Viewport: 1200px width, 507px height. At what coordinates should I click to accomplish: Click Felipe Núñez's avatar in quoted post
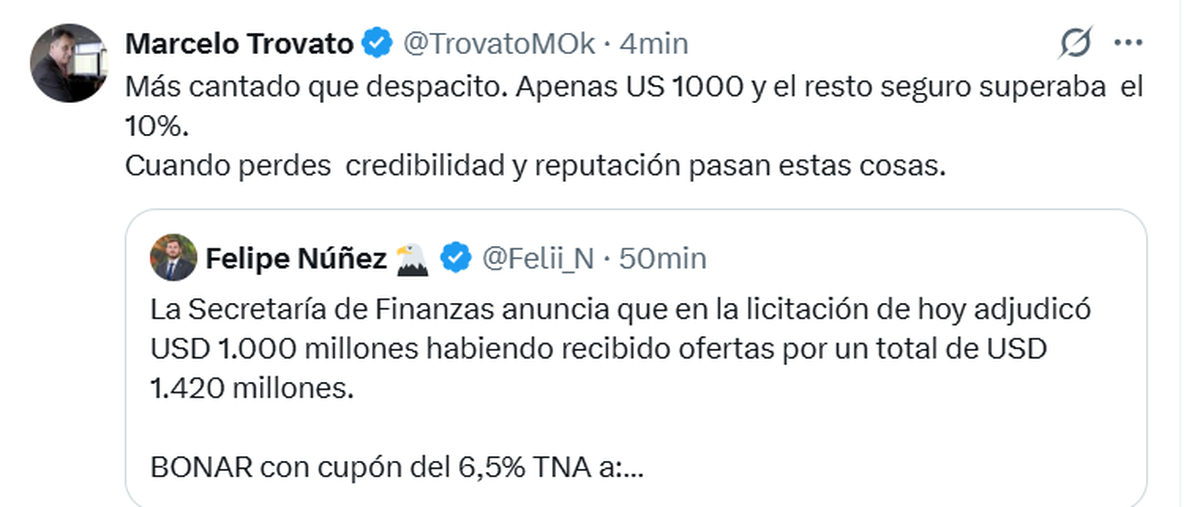[173, 258]
